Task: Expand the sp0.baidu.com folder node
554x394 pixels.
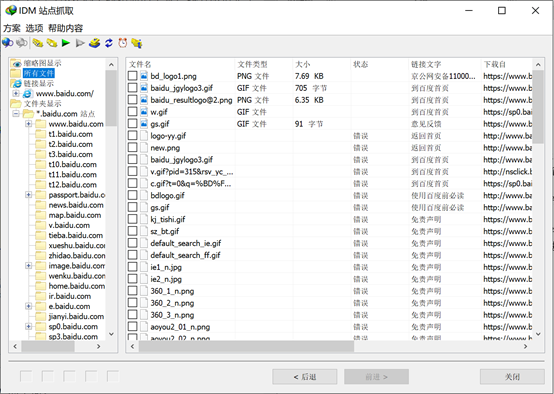Action: (x=29, y=327)
